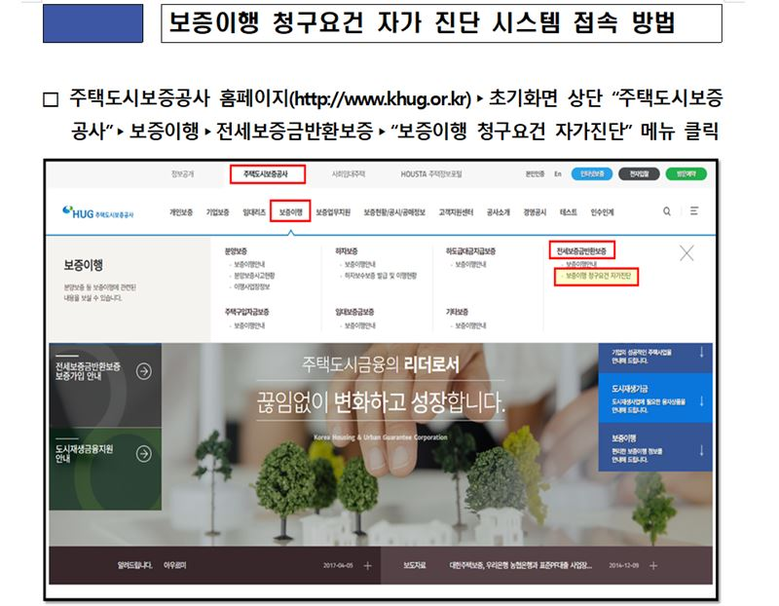Expand the 보증이행 side panel down arrow
This screenshot has height=606, width=779.
701,451
